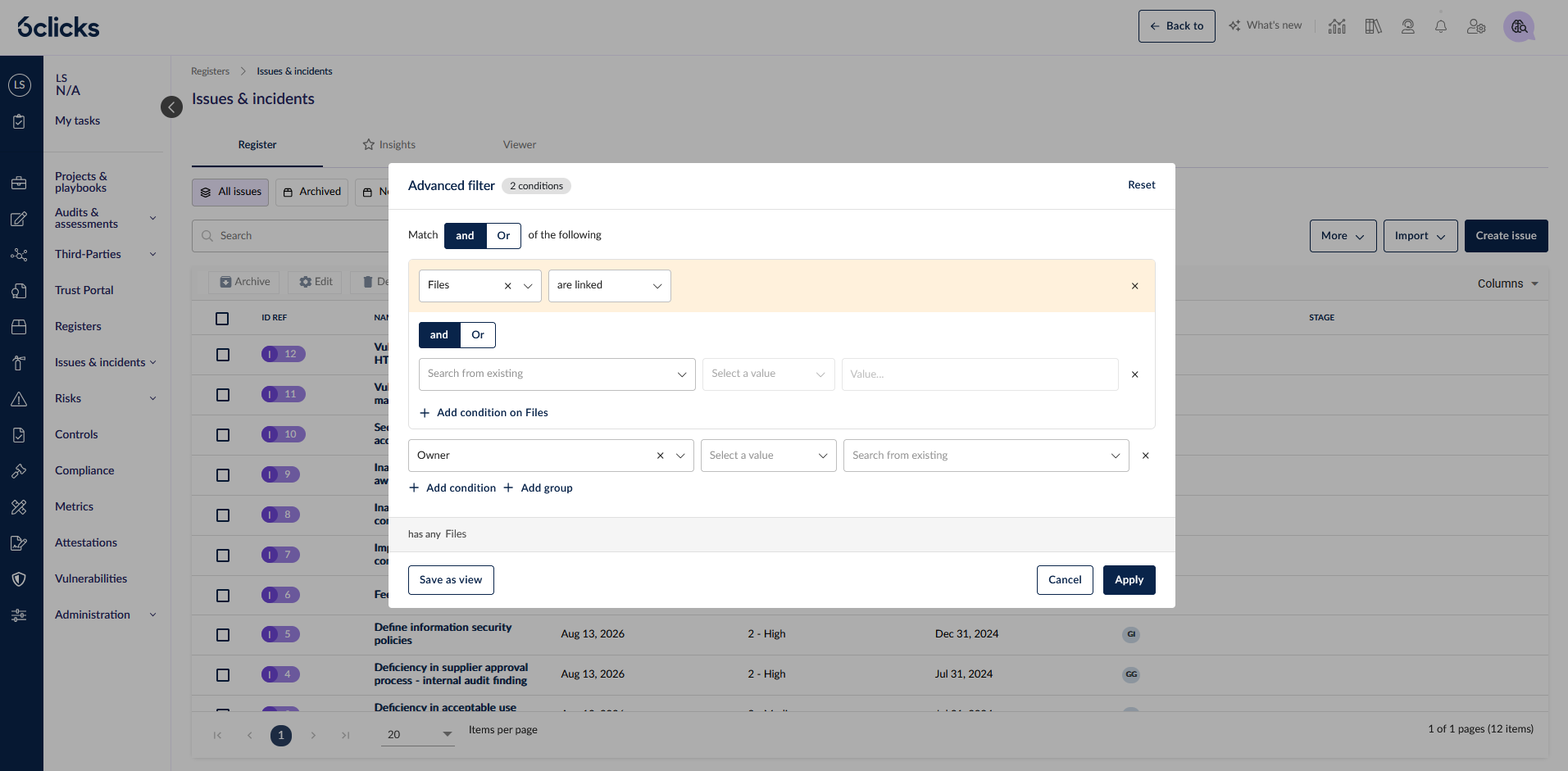1568x771 pixels.
Task: Open the items per page selector
Action: click(x=418, y=734)
